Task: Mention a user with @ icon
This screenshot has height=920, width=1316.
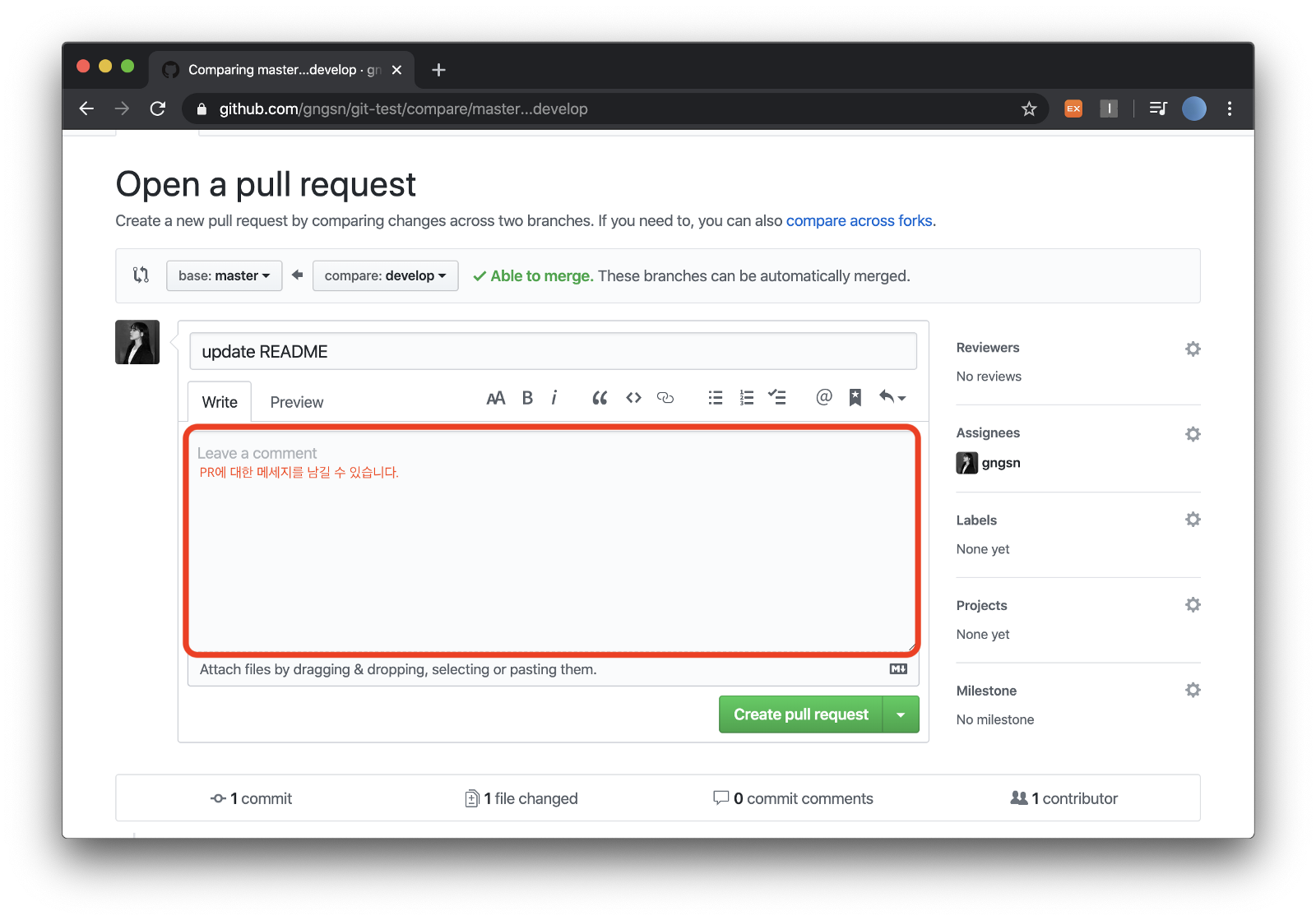Action: [823, 397]
